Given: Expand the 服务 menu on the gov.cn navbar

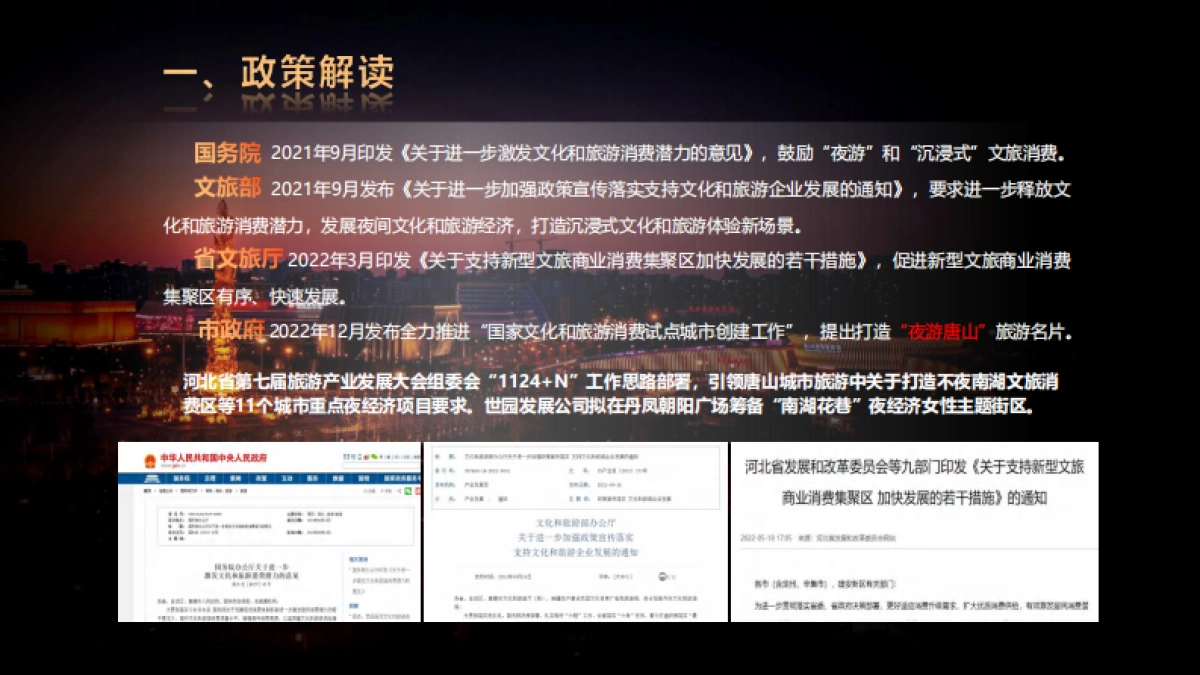Looking at the screenshot, I should 311,478.
